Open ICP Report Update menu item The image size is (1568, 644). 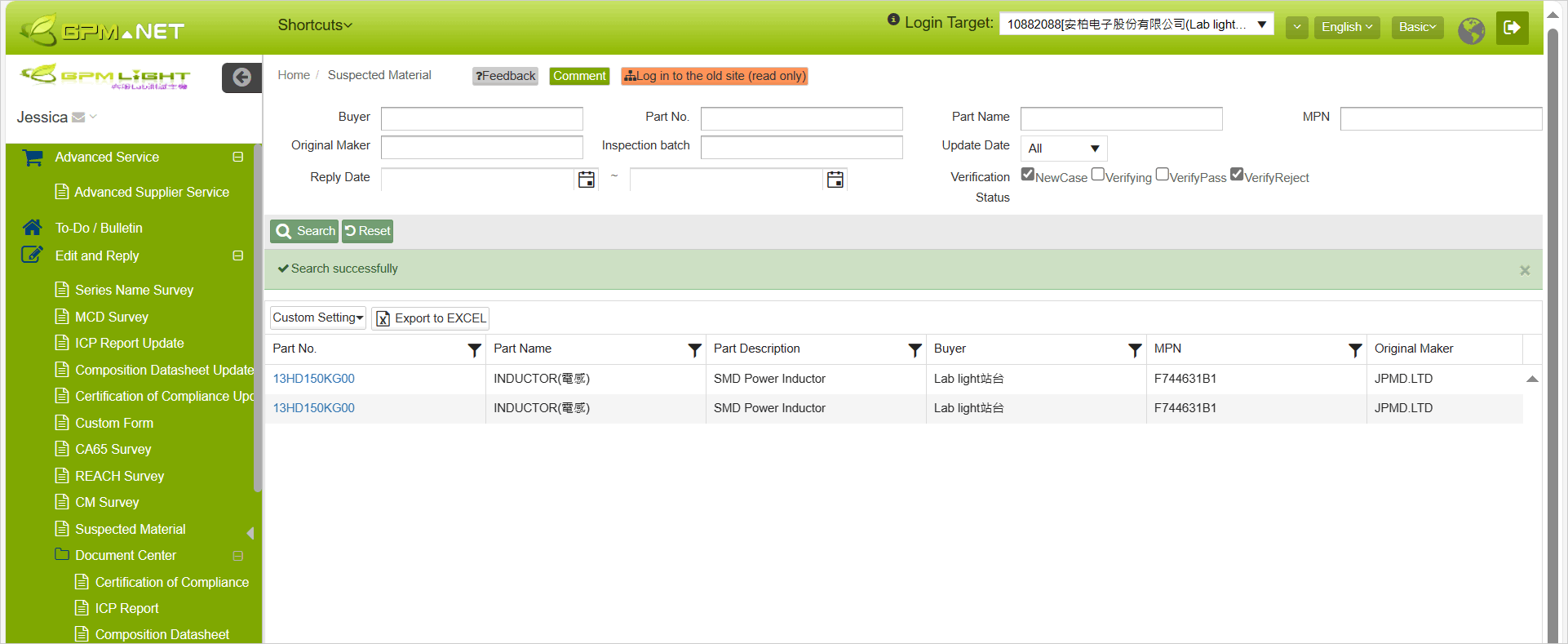pyautogui.click(x=129, y=343)
